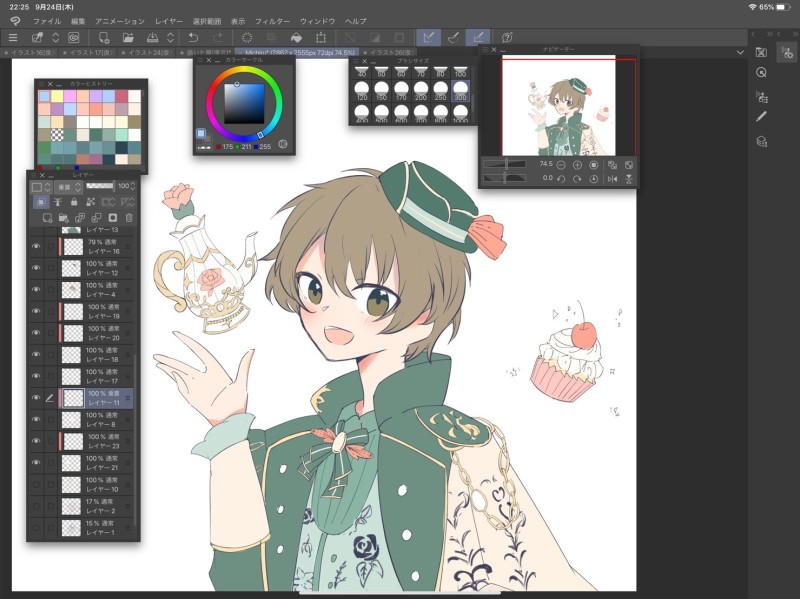Screen dimensions: 800x599
Task: Select layer レイヤー 17 in layer list
Action: point(96,376)
